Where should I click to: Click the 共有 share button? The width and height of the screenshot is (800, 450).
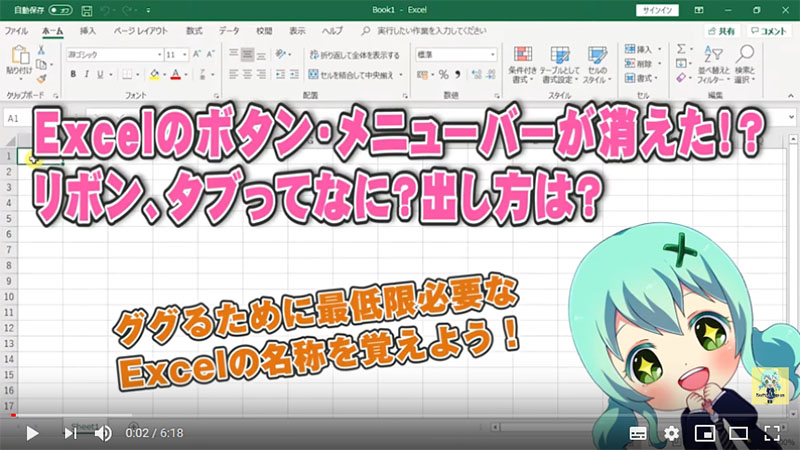click(722, 31)
